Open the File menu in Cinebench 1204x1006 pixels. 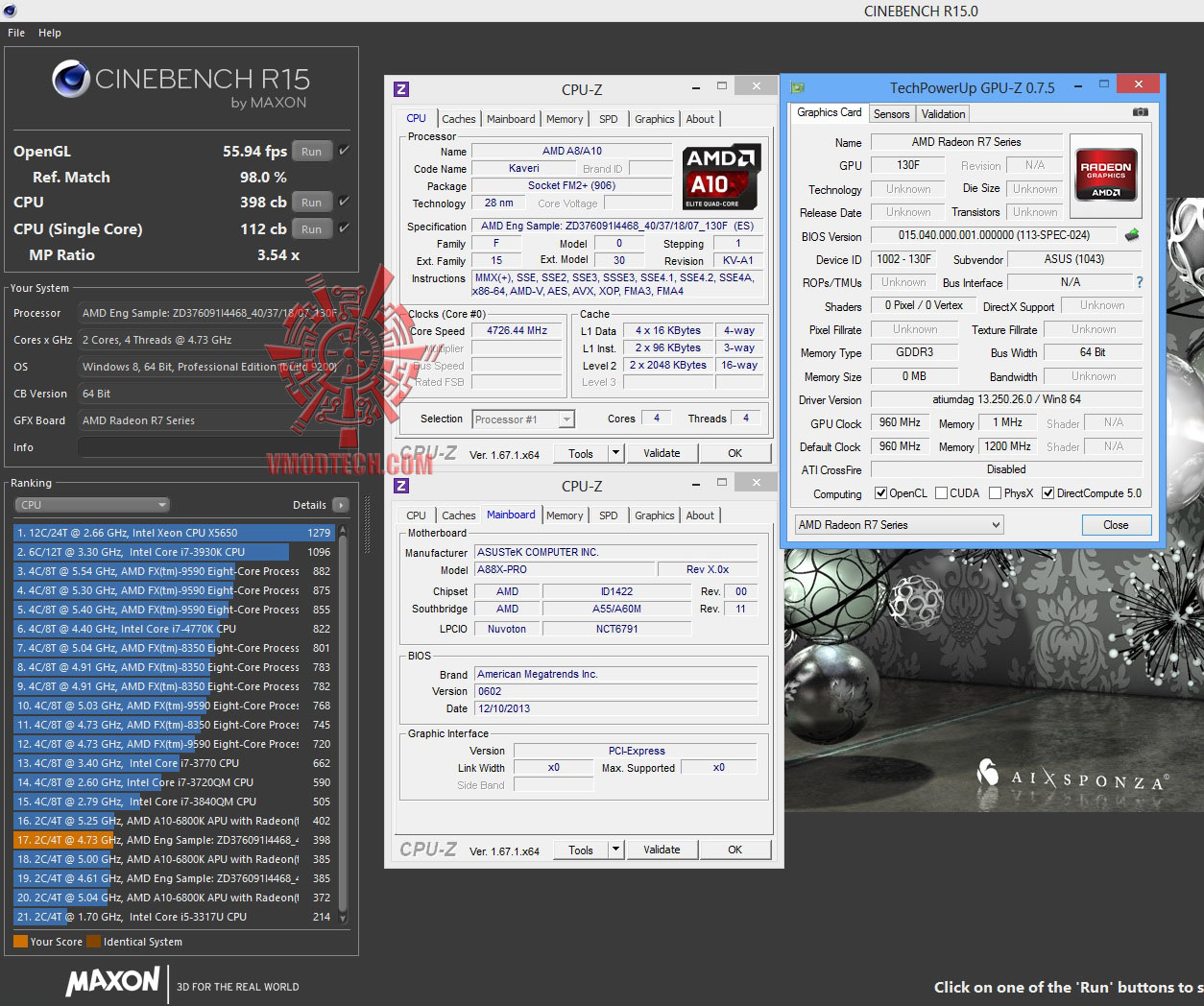[16, 33]
